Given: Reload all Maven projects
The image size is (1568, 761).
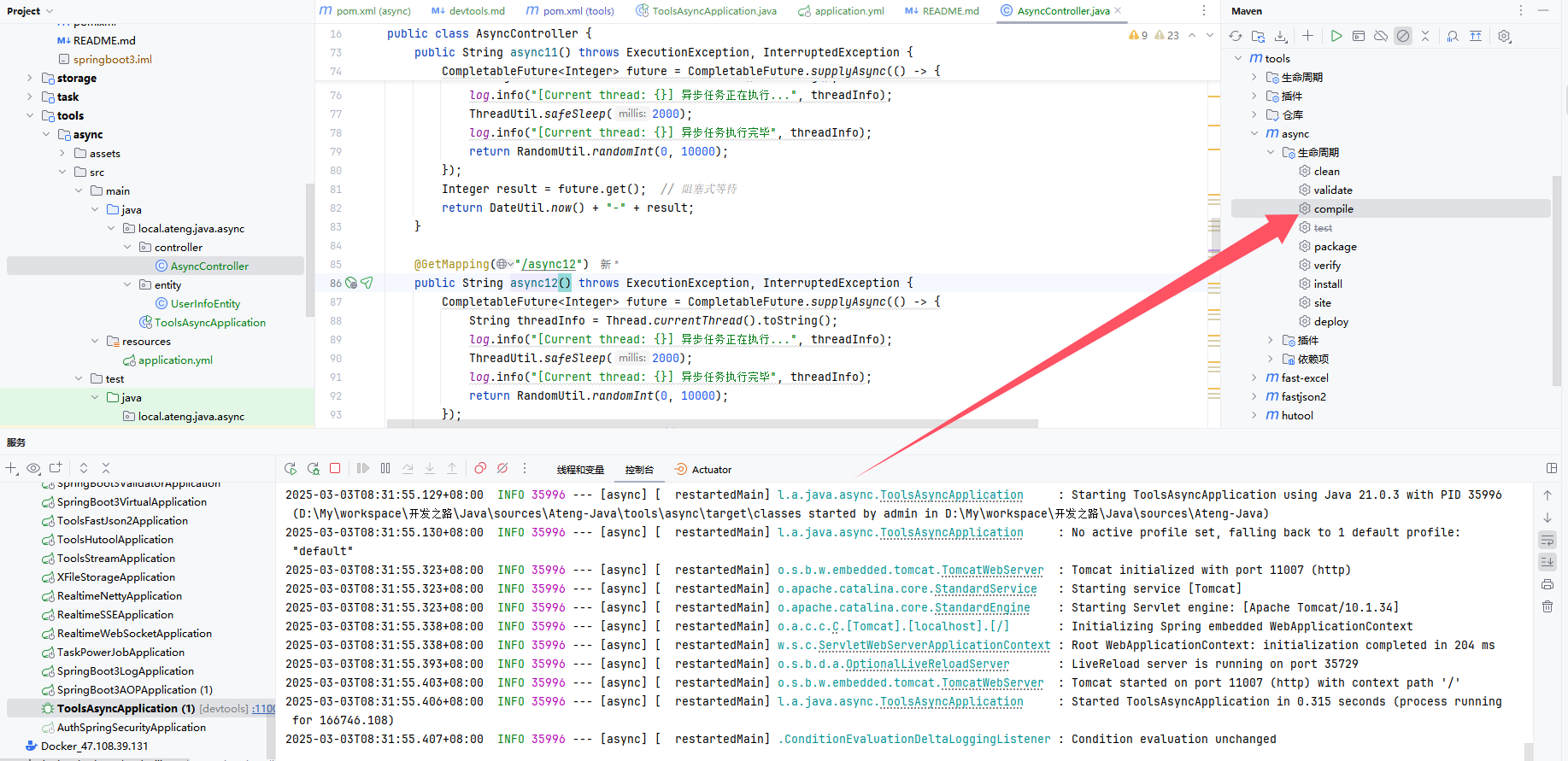Looking at the screenshot, I should [x=1236, y=36].
